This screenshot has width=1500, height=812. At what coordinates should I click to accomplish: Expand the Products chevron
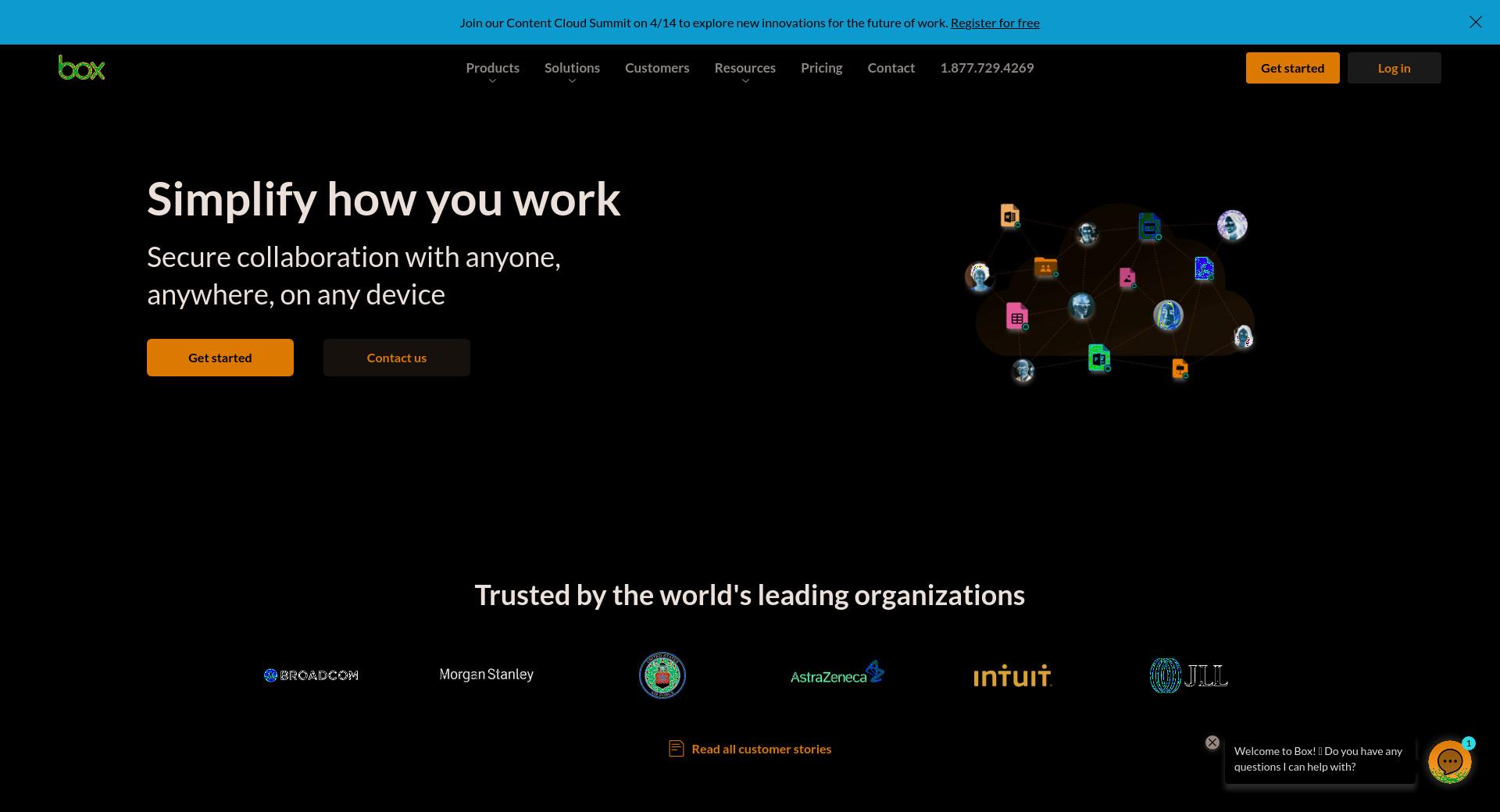[x=492, y=81]
